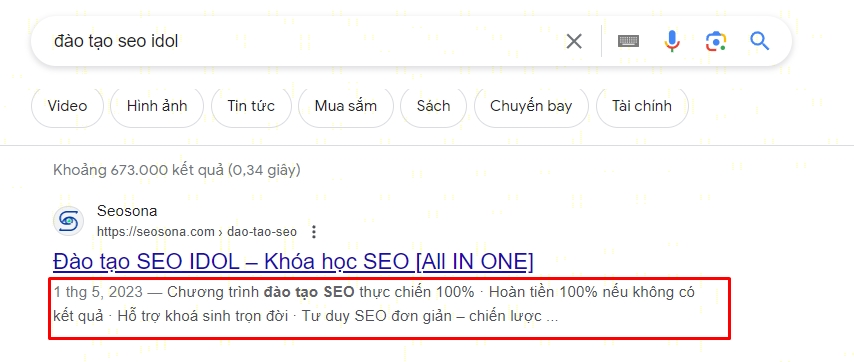Start voice search with the microphone icon
Image resolution: width=854 pixels, height=362 pixels.
[672, 41]
